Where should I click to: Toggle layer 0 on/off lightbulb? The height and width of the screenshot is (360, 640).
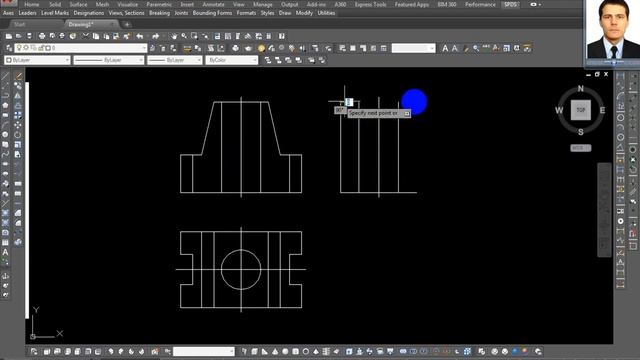(x=19, y=48)
